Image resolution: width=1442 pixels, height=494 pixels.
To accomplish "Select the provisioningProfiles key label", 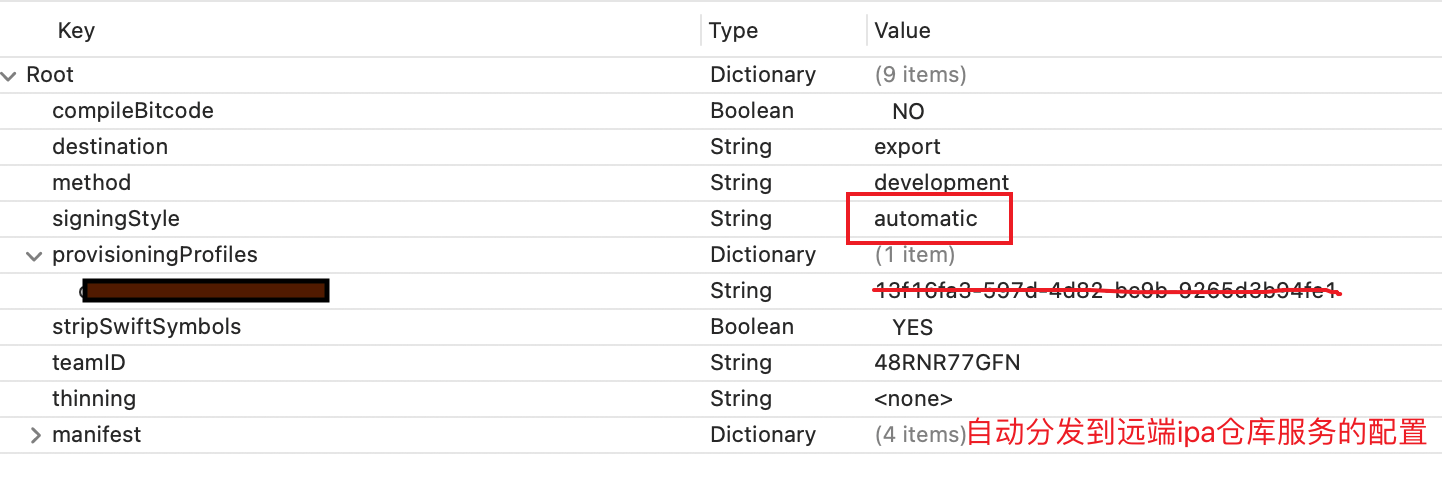I will pyautogui.click(x=155, y=255).
